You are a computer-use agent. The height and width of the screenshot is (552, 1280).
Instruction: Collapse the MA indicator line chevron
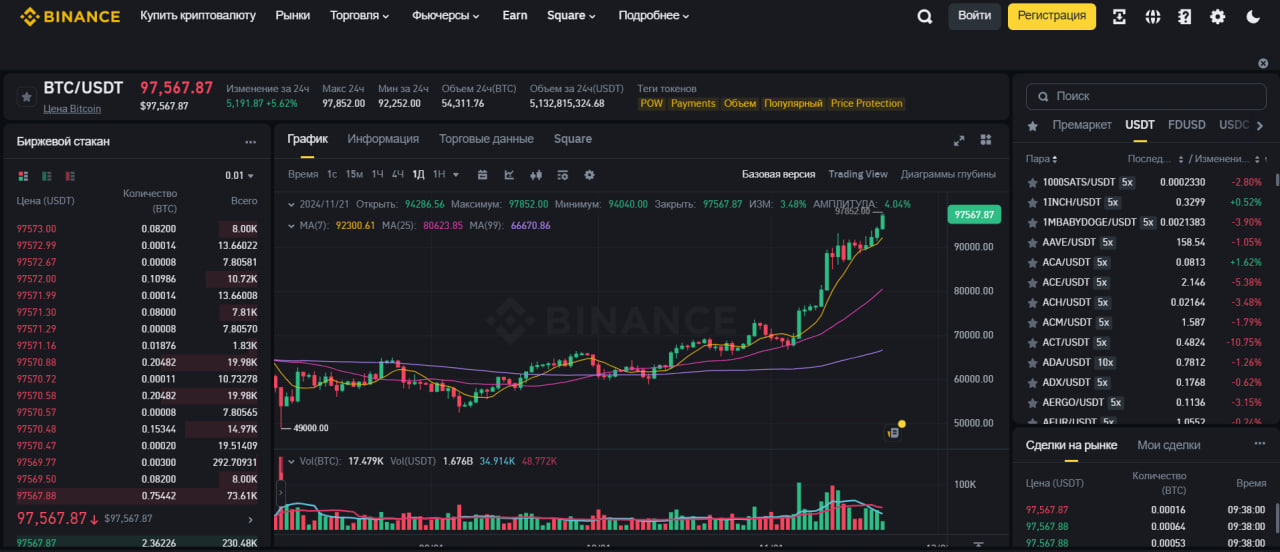tap(291, 225)
